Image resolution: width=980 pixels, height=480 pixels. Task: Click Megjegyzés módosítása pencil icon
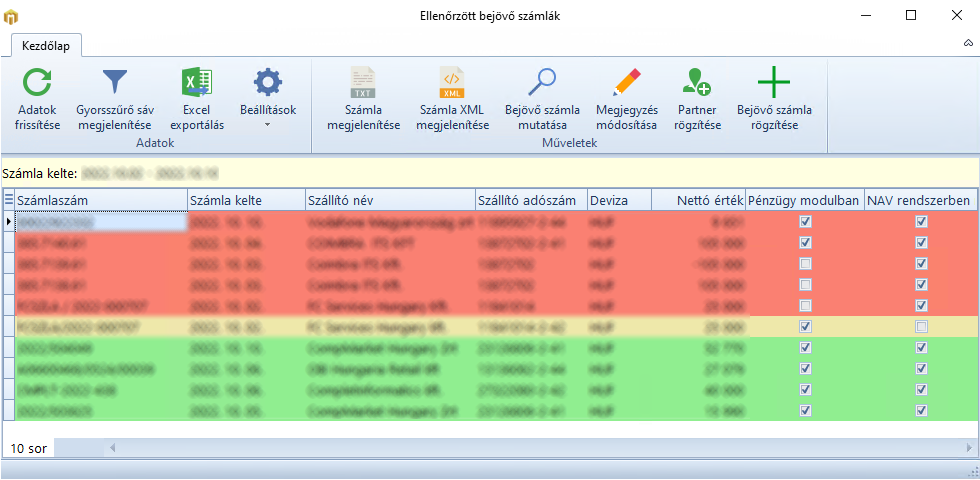click(x=626, y=83)
